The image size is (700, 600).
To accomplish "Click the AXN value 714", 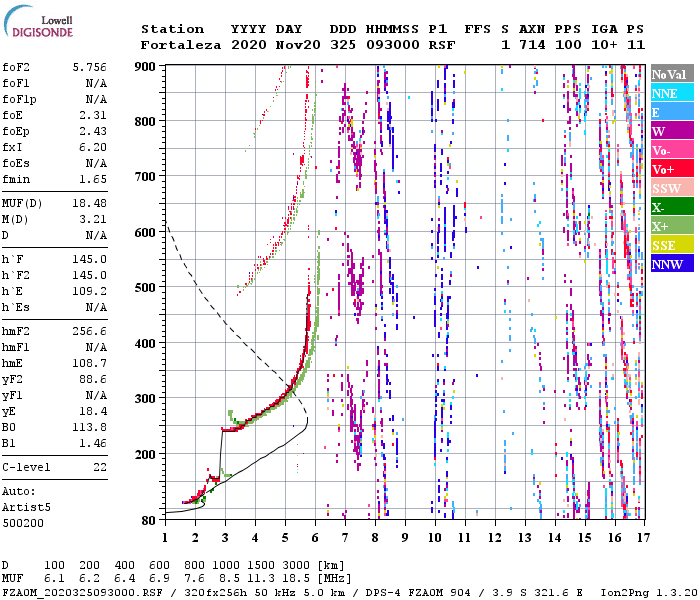I will (532, 45).
